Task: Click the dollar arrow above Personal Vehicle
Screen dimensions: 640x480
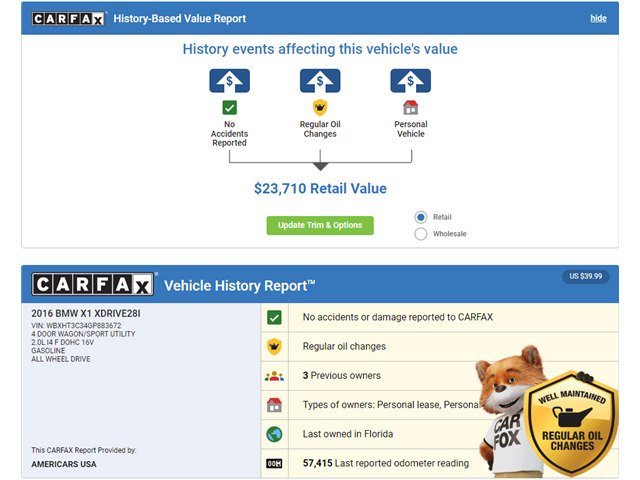Action: (410, 81)
